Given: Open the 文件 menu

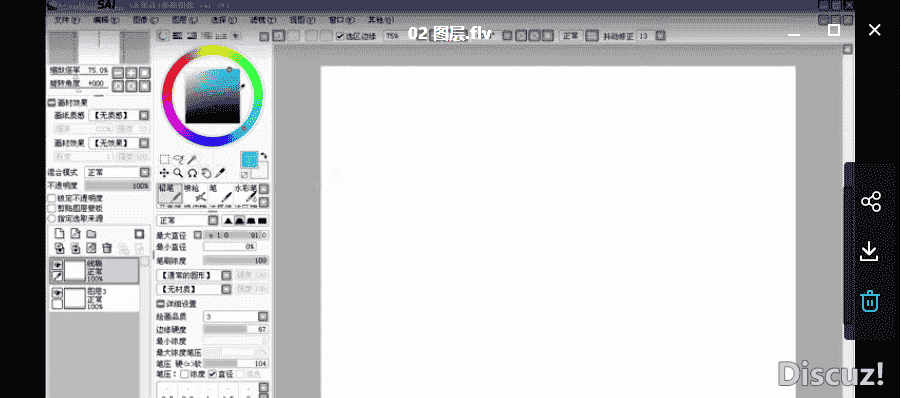Looking at the screenshot, I should [67, 20].
